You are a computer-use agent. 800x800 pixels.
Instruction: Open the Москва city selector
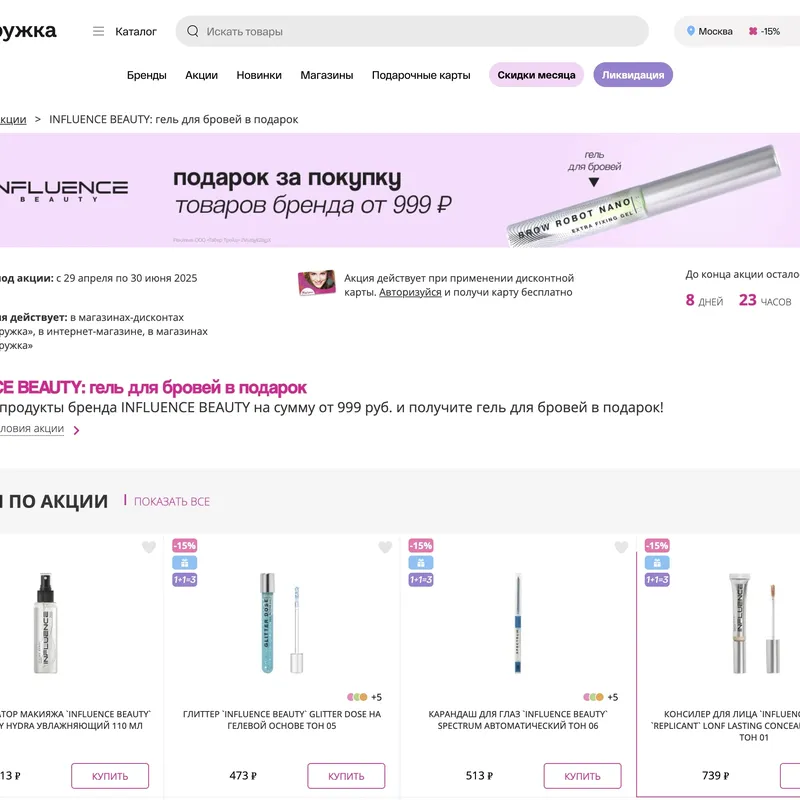709,31
